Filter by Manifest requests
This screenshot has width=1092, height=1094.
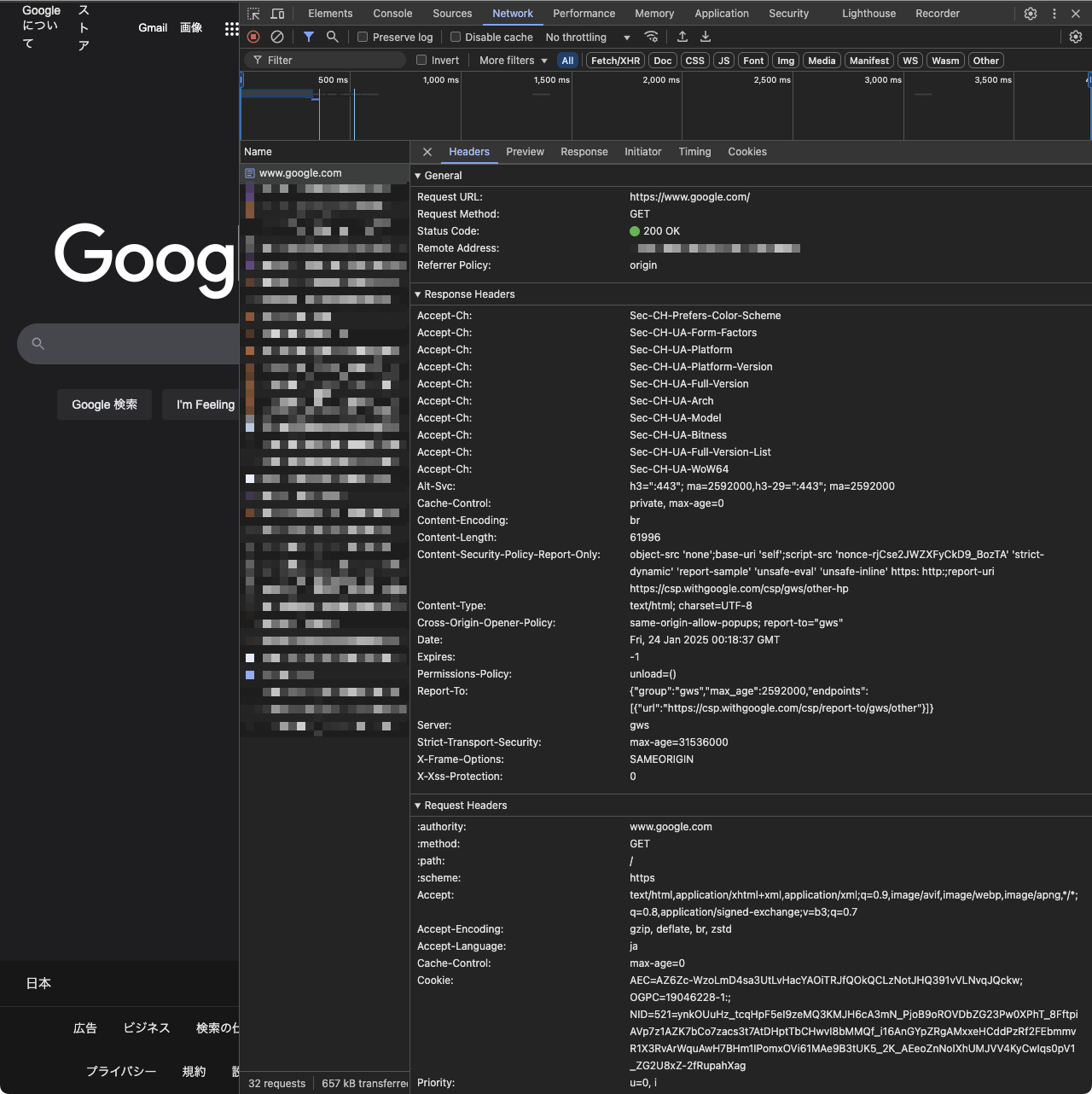(869, 61)
